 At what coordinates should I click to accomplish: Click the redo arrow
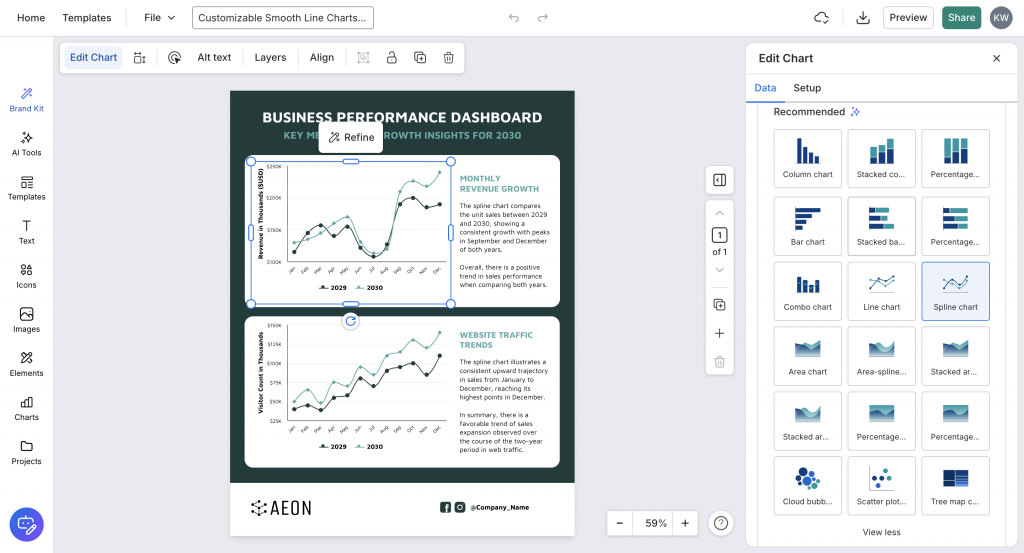(x=543, y=18)
